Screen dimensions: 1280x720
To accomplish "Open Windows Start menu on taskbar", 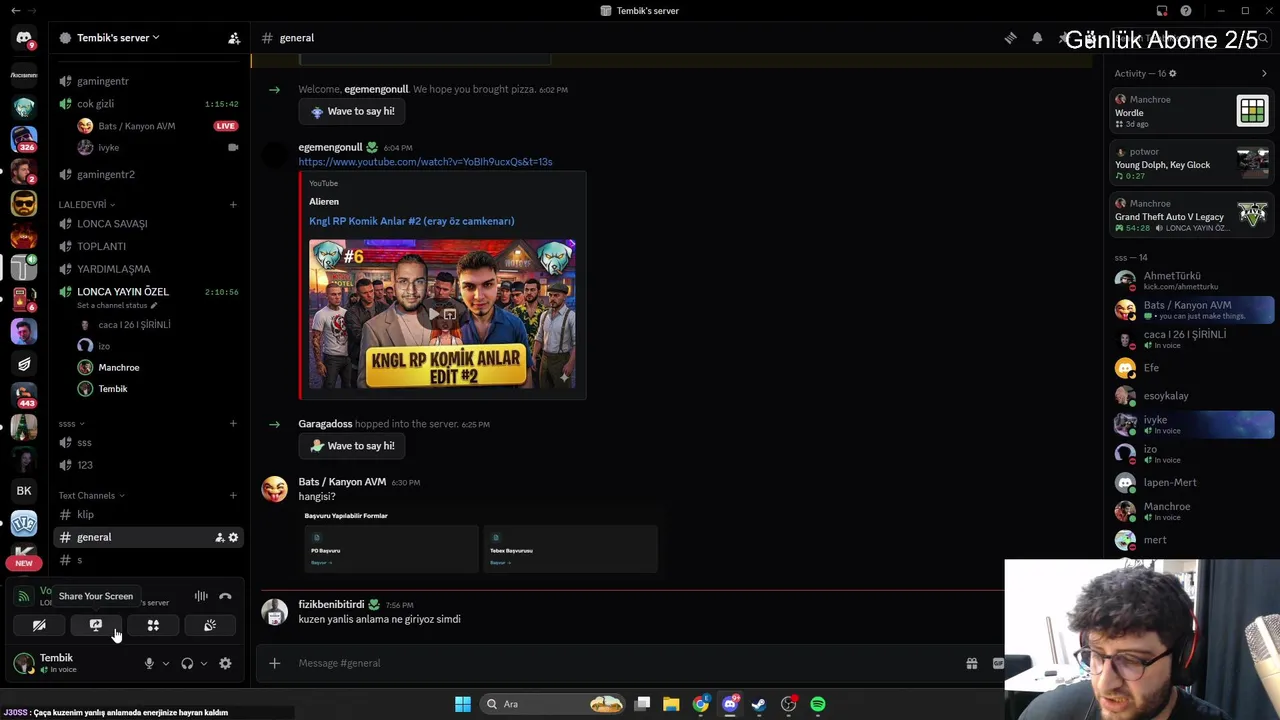I will (462, 704).
